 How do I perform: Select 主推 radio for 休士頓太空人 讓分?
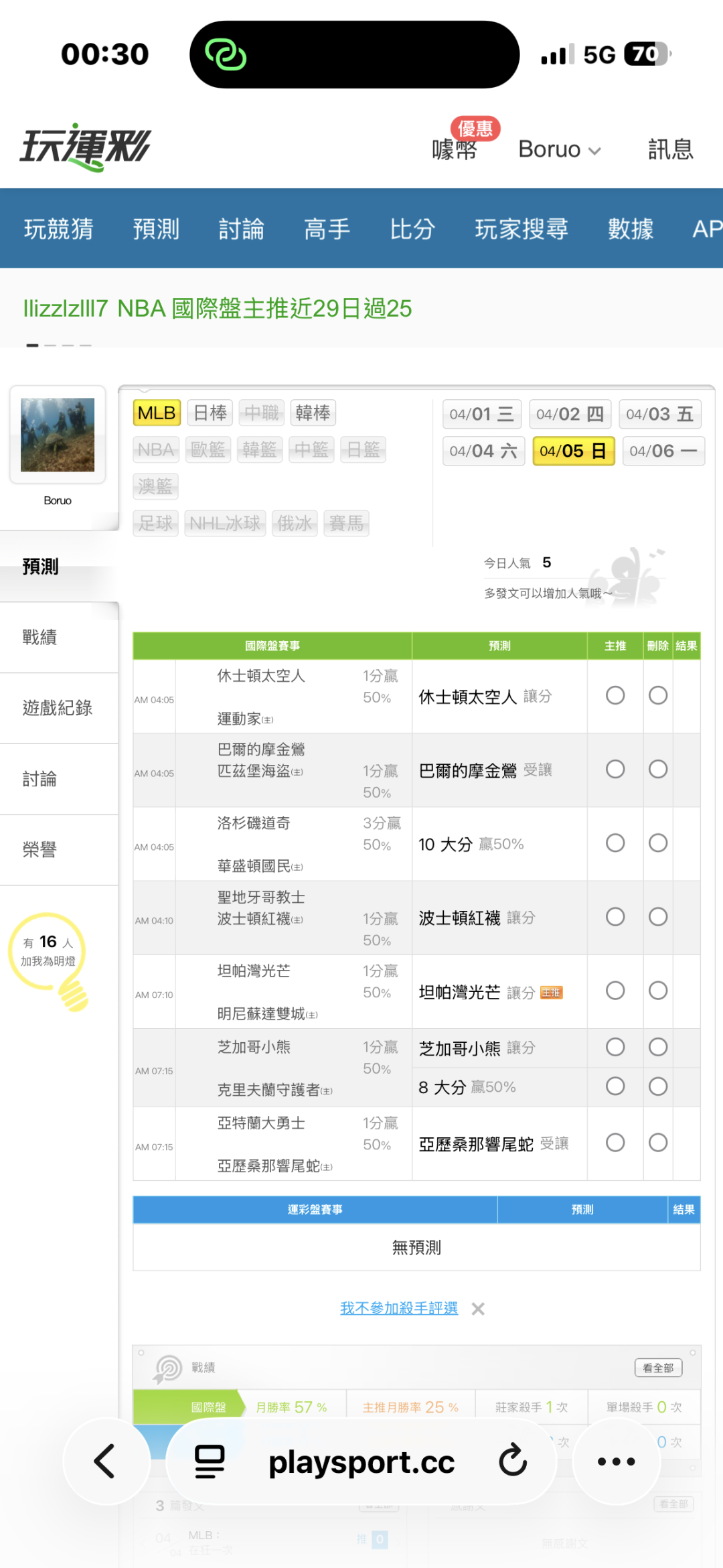point(615,695)
